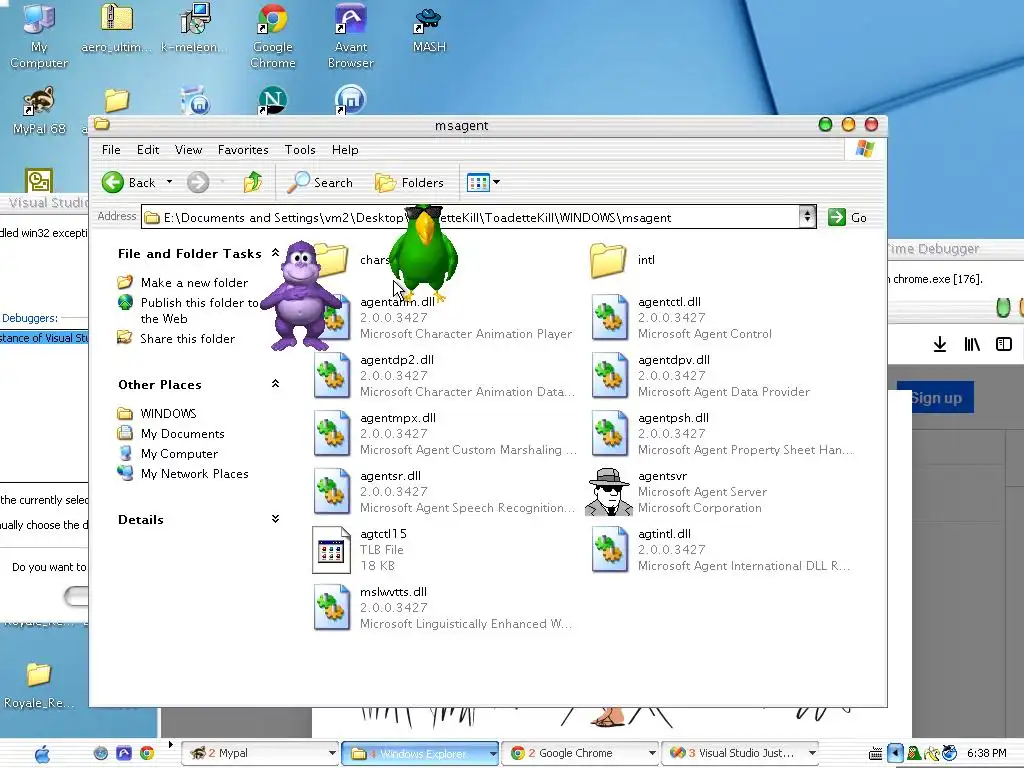Click the green Back arrow icon
This screenshot has width=1024, height=768.
pos(112,182)
